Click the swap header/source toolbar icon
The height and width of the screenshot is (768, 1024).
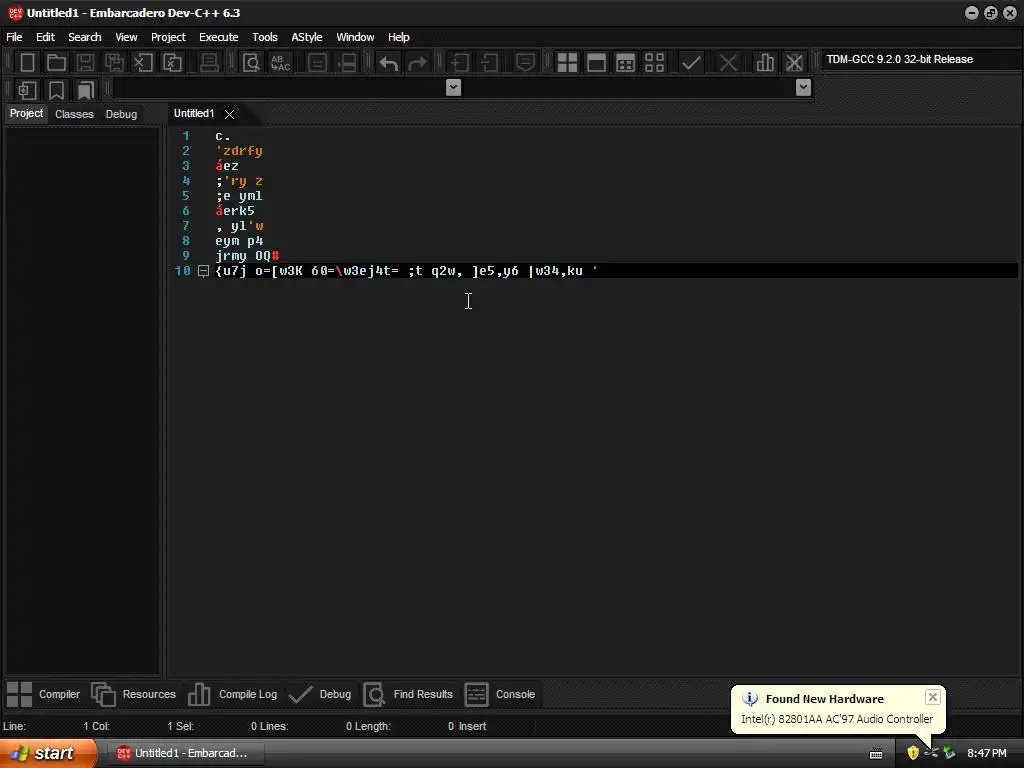click(x=347, y=63)
